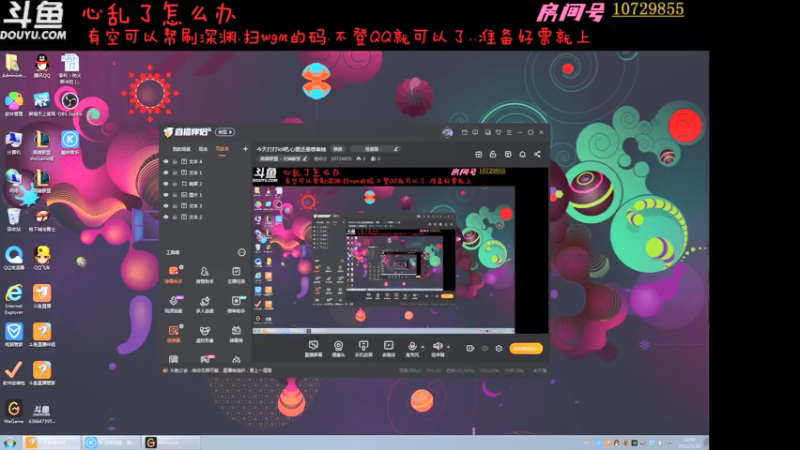This screenshot has width=800, height=450.
Task: Toggle visibility eye for 截屏 2 source
Action: click(x=166, y=184)
